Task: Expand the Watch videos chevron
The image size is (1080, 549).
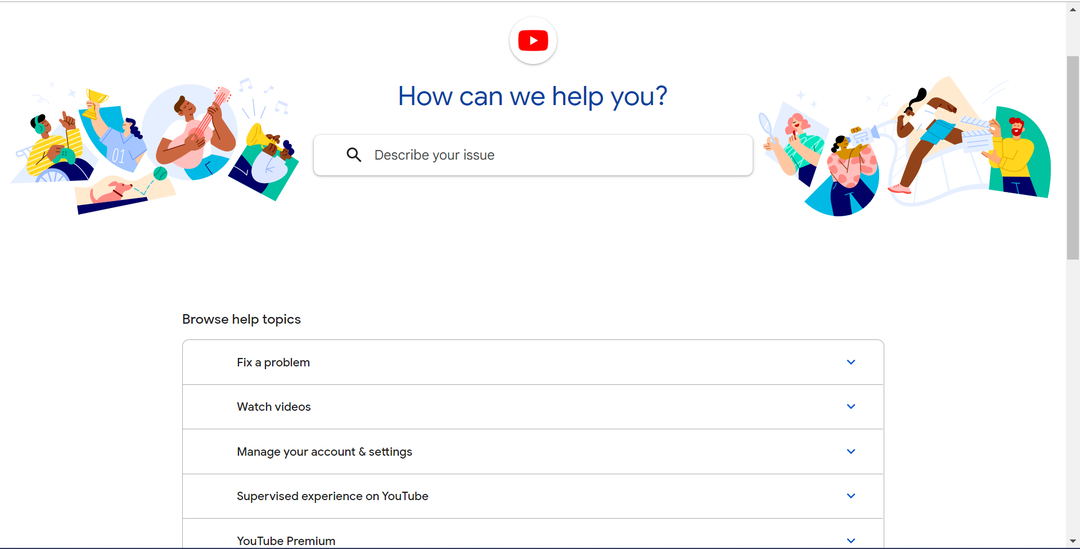Action: [x=851, y=406]
